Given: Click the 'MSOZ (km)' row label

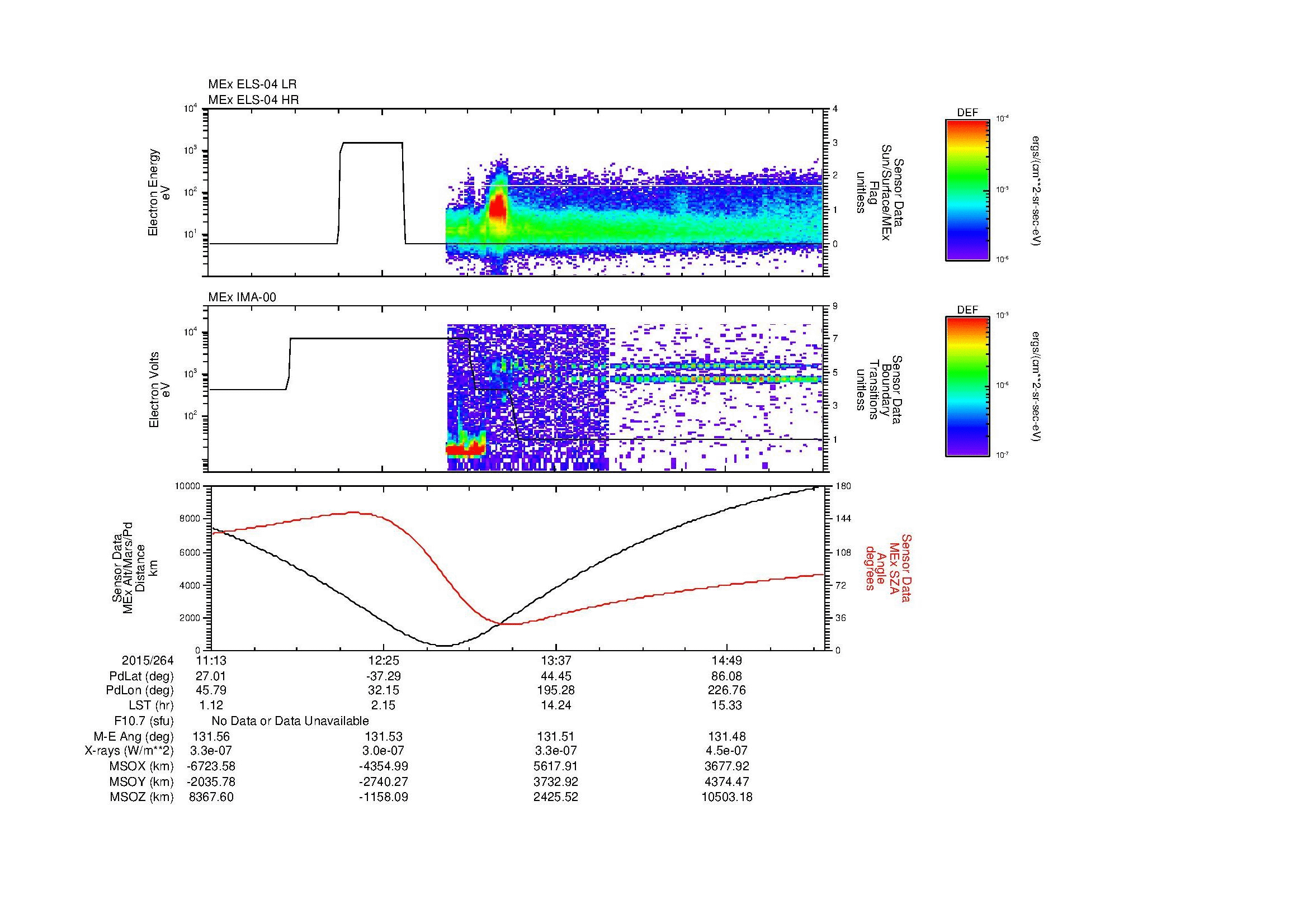Looking at the screenshot, I should point(142,797).
